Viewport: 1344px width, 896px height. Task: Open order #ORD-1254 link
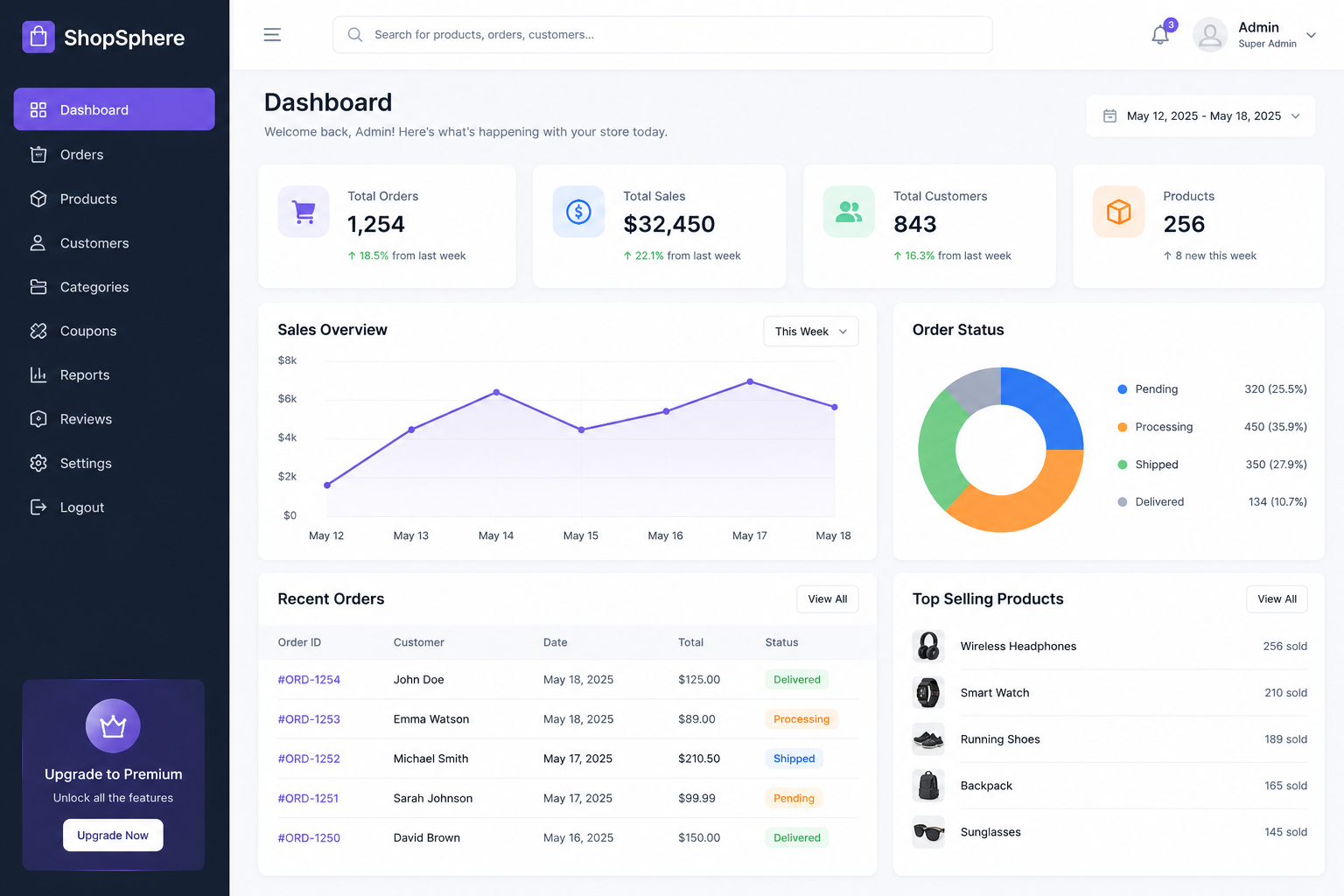[x=309, y=680]
